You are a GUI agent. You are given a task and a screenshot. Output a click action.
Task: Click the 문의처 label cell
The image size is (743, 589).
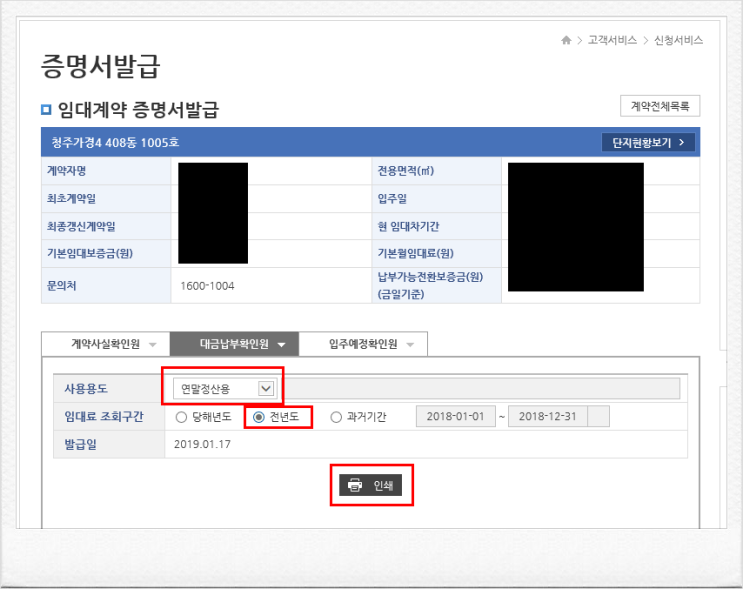coord(106,285)
